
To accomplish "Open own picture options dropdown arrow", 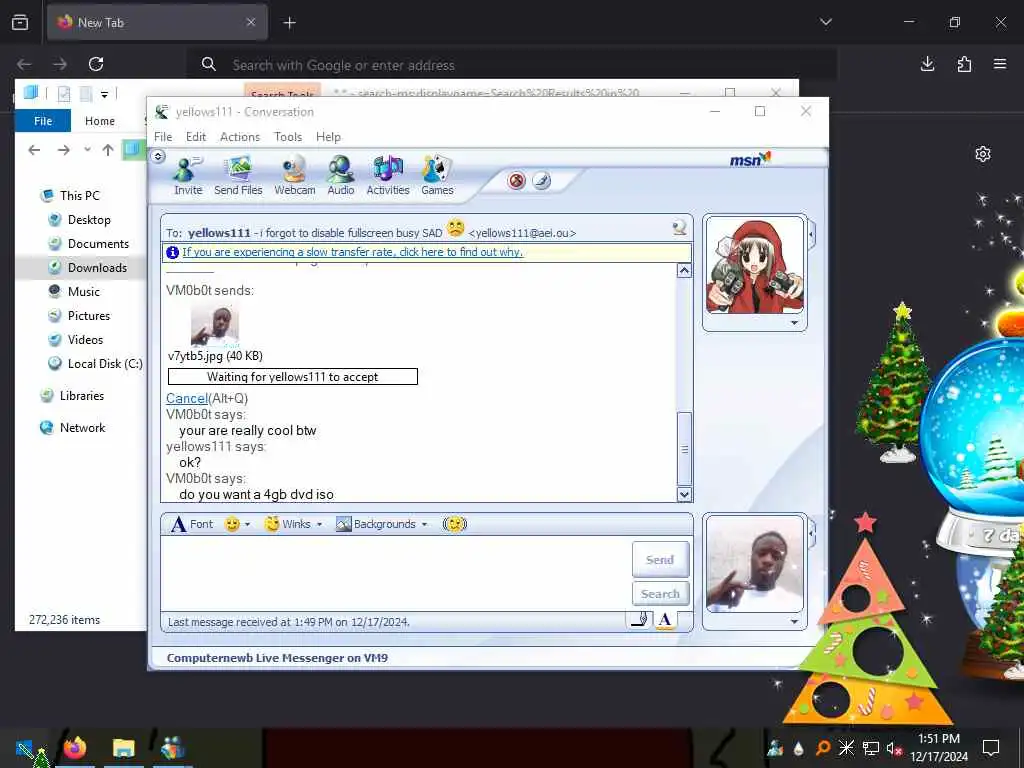I will coord(794,621).
